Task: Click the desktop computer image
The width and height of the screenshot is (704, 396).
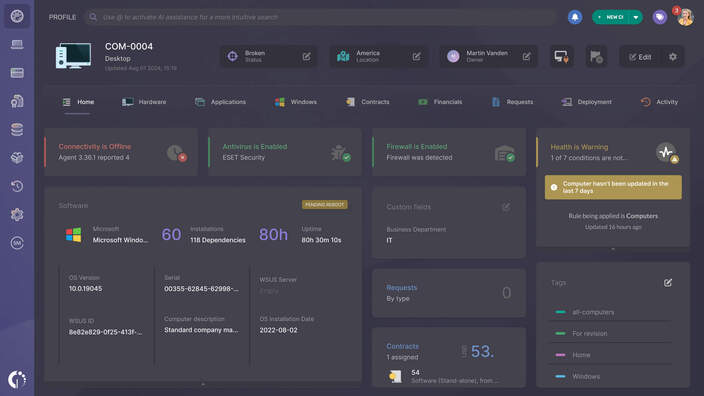Action: [73, 56]
